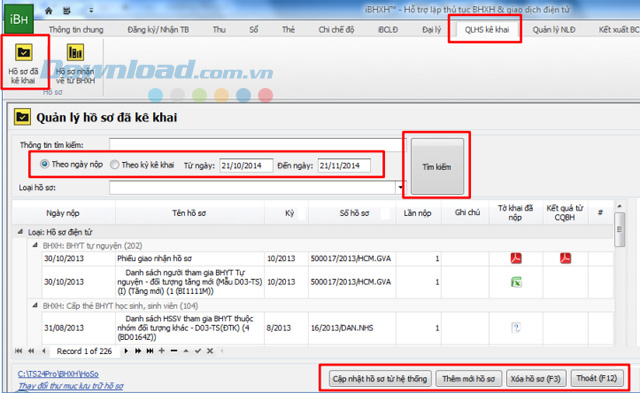Open the Loại hồ sơ dropdown arrow
Screen dimensions: 640x393
pyautogui.click(x=400, y=188)
